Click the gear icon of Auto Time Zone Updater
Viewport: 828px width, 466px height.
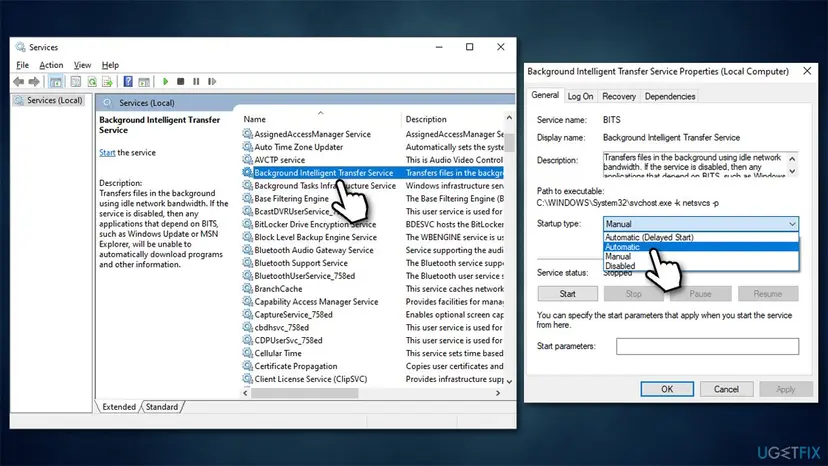tap(247, 147)
